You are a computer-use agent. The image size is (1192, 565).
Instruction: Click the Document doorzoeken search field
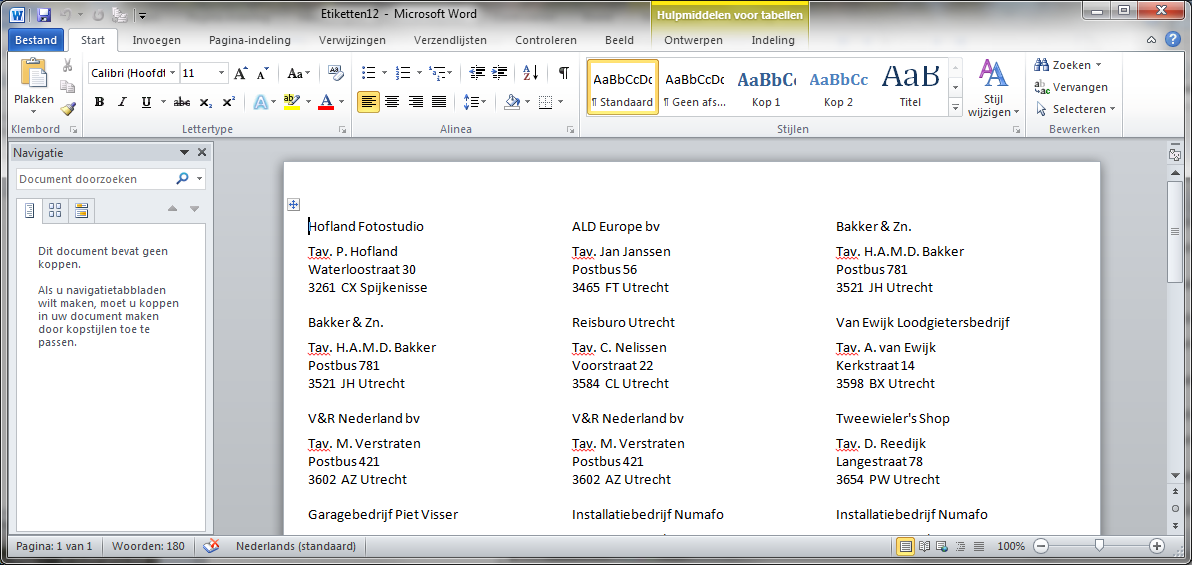95,179
